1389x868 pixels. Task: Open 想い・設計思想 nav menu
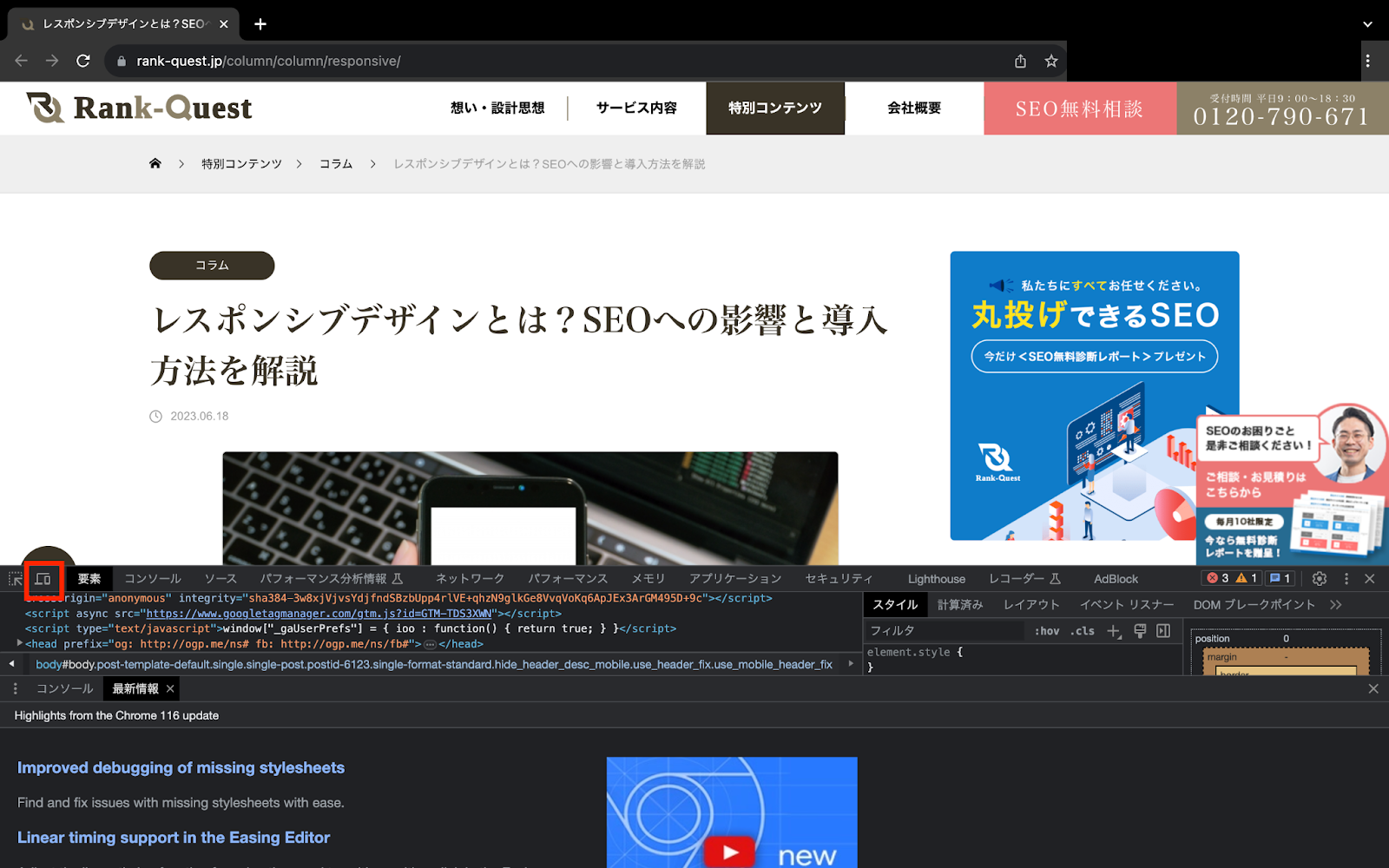pyautogui.click(x=497, y=108)
